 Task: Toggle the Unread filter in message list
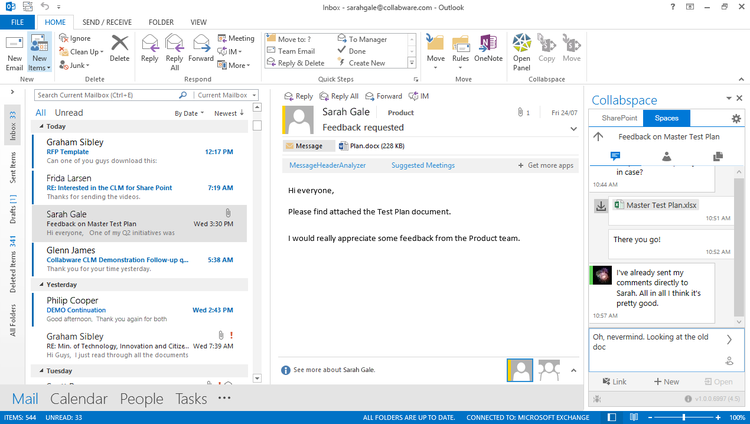point(69,113)
